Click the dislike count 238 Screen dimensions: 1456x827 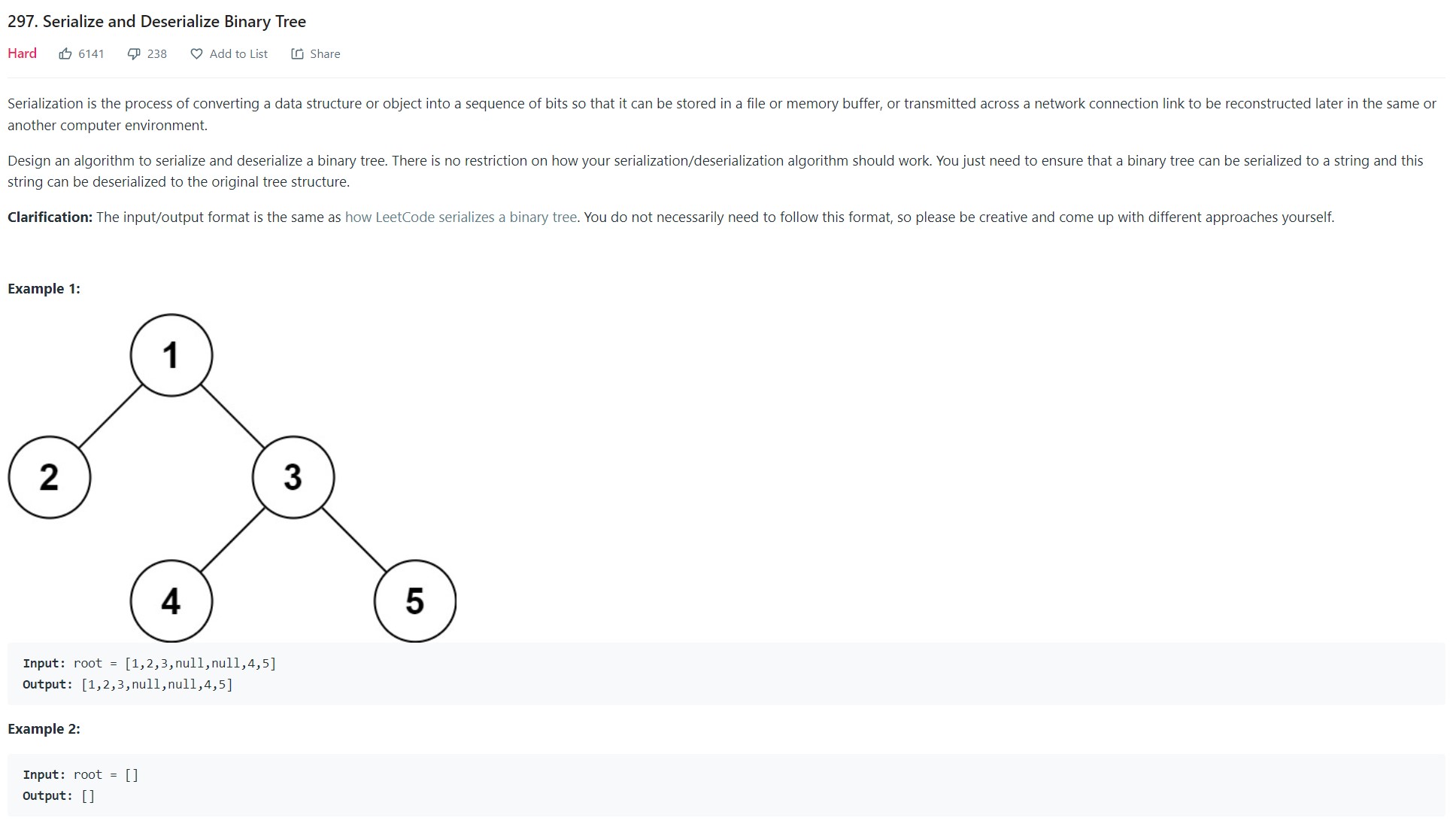157,54
